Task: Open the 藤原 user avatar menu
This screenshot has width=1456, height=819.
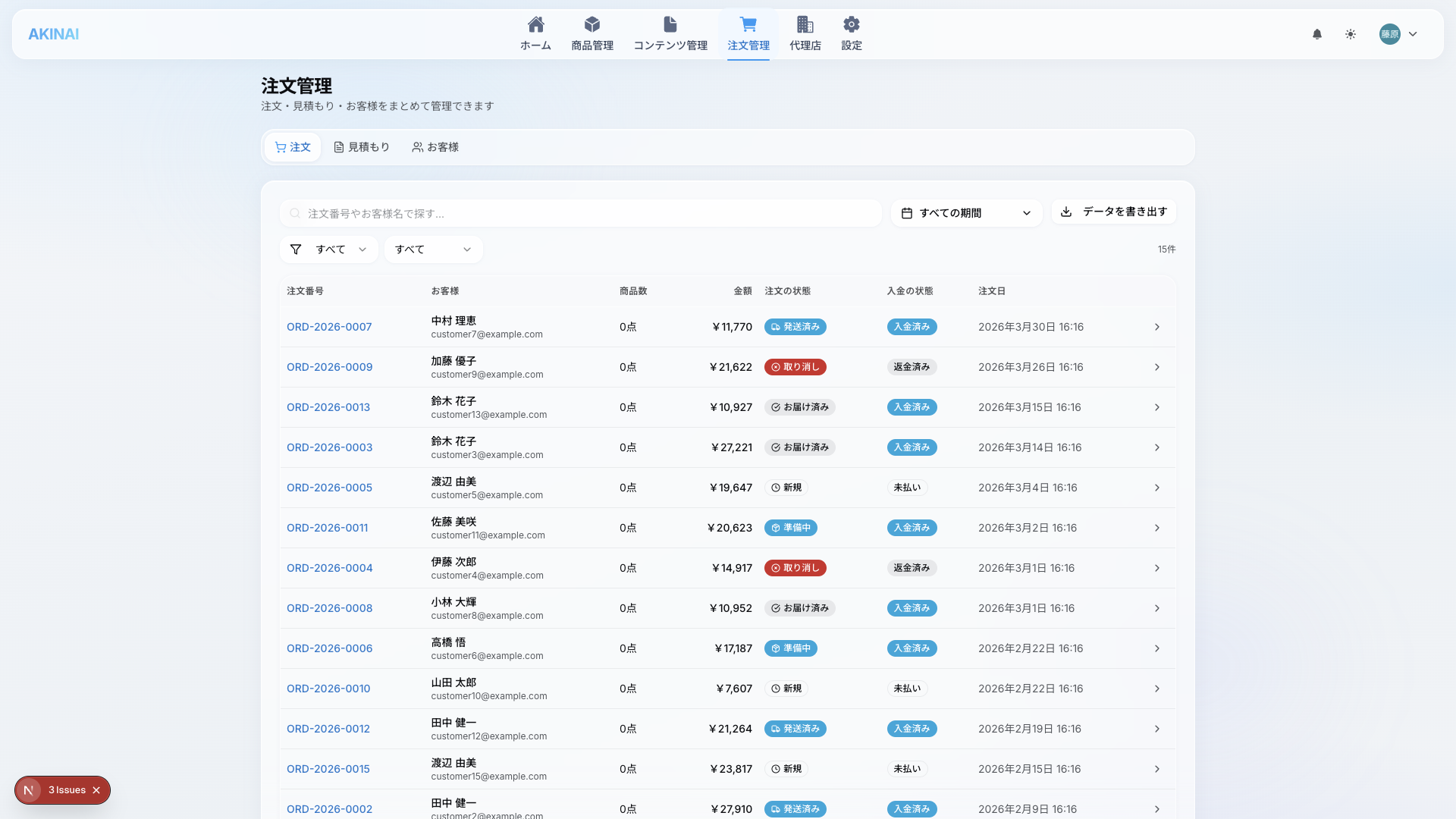Action: tap(1389, 34)
